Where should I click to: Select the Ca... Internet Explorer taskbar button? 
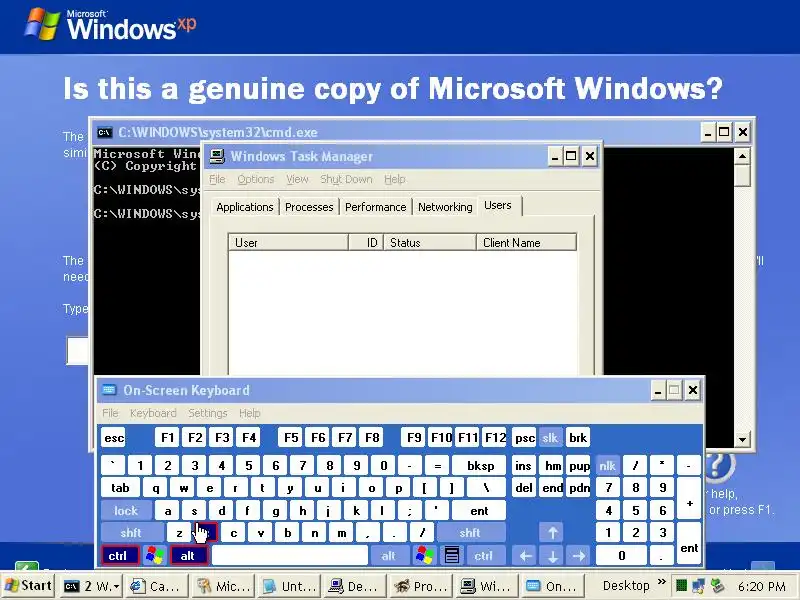[157, 586]
